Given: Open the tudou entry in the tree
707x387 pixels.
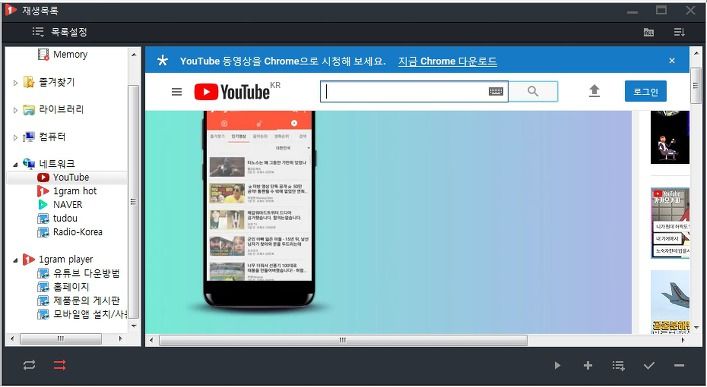Looking at the screenshot, I should pos(65,218).
